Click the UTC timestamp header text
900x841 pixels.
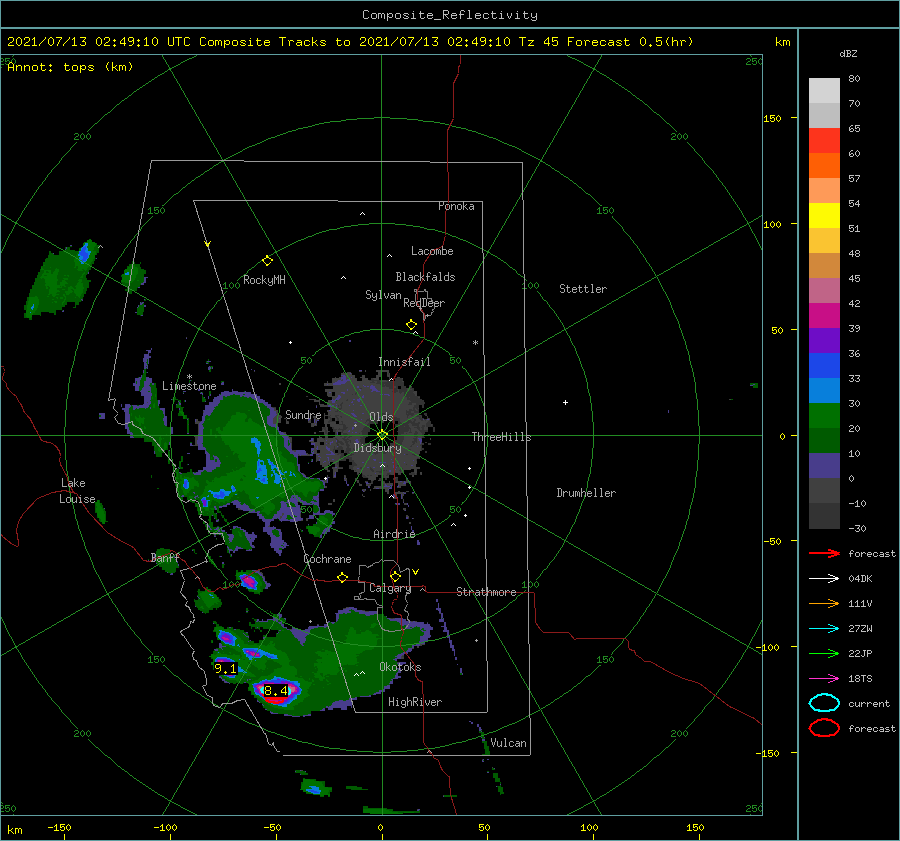350,42
